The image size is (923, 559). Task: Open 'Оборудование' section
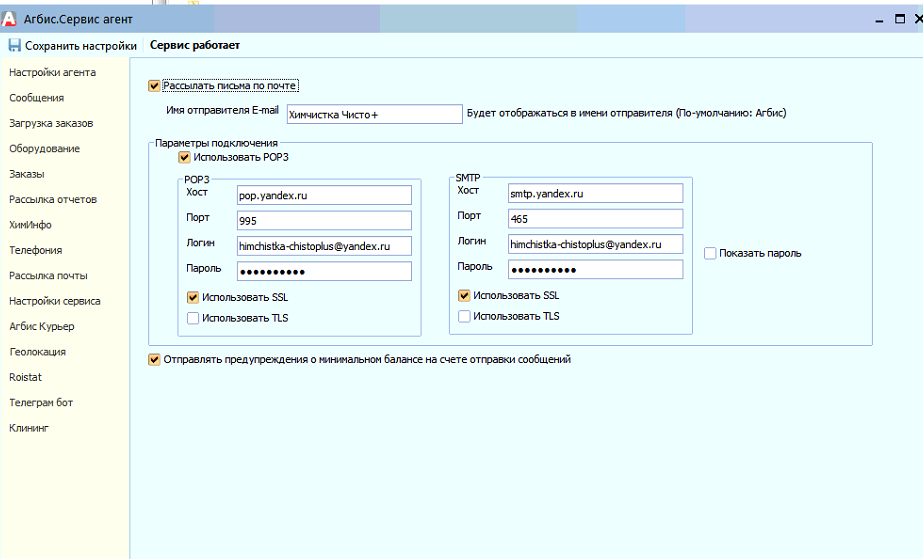[44, 148]
